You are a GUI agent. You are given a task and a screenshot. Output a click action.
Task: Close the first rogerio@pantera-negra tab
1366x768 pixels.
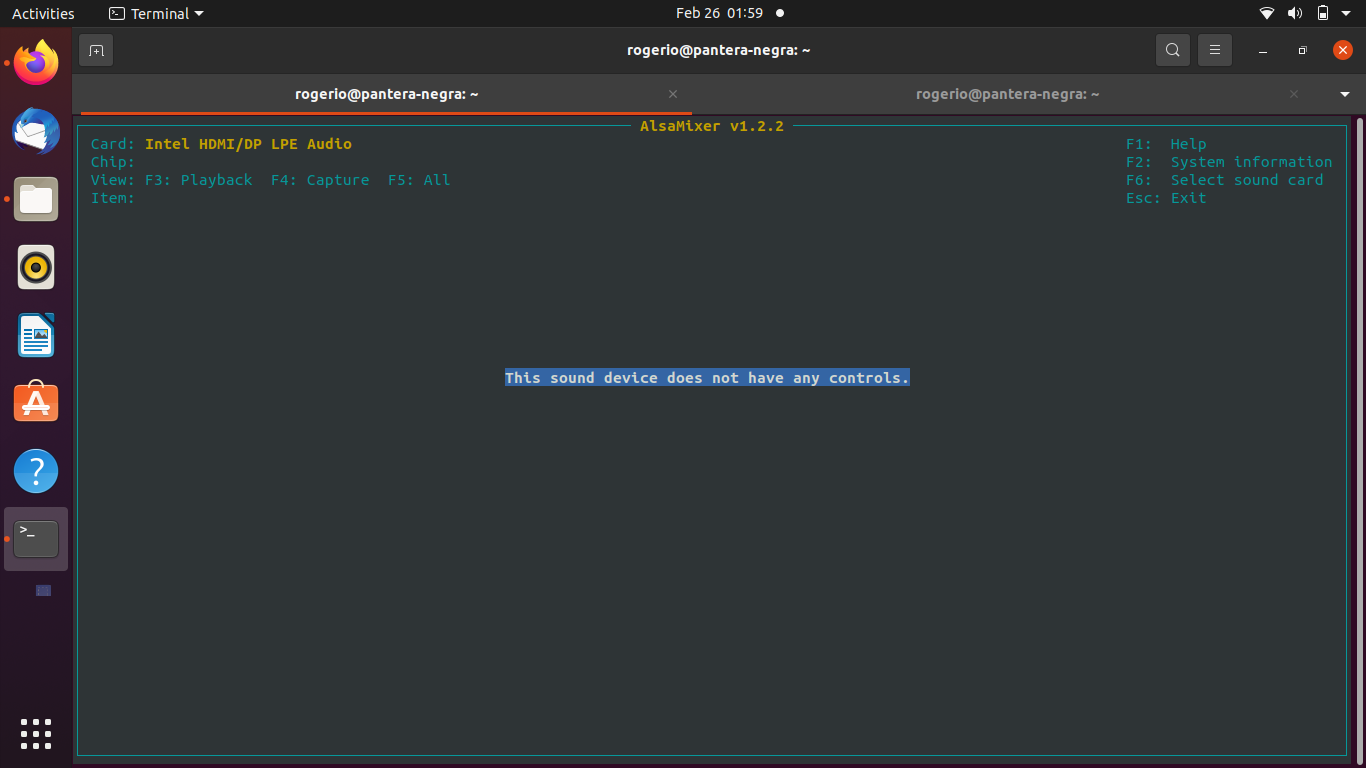tap(673, 94)
